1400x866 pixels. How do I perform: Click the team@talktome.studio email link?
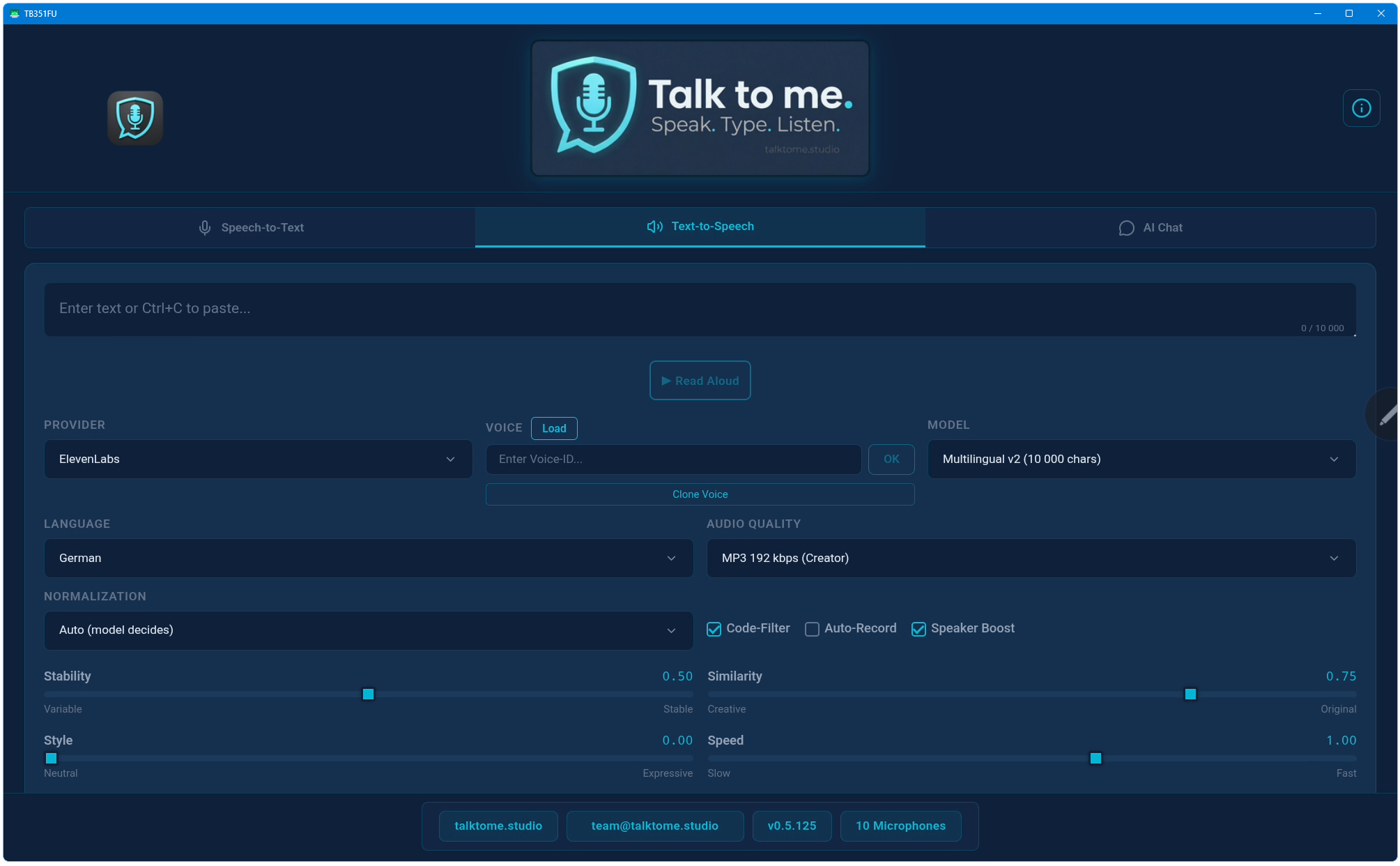click(654, 826)
